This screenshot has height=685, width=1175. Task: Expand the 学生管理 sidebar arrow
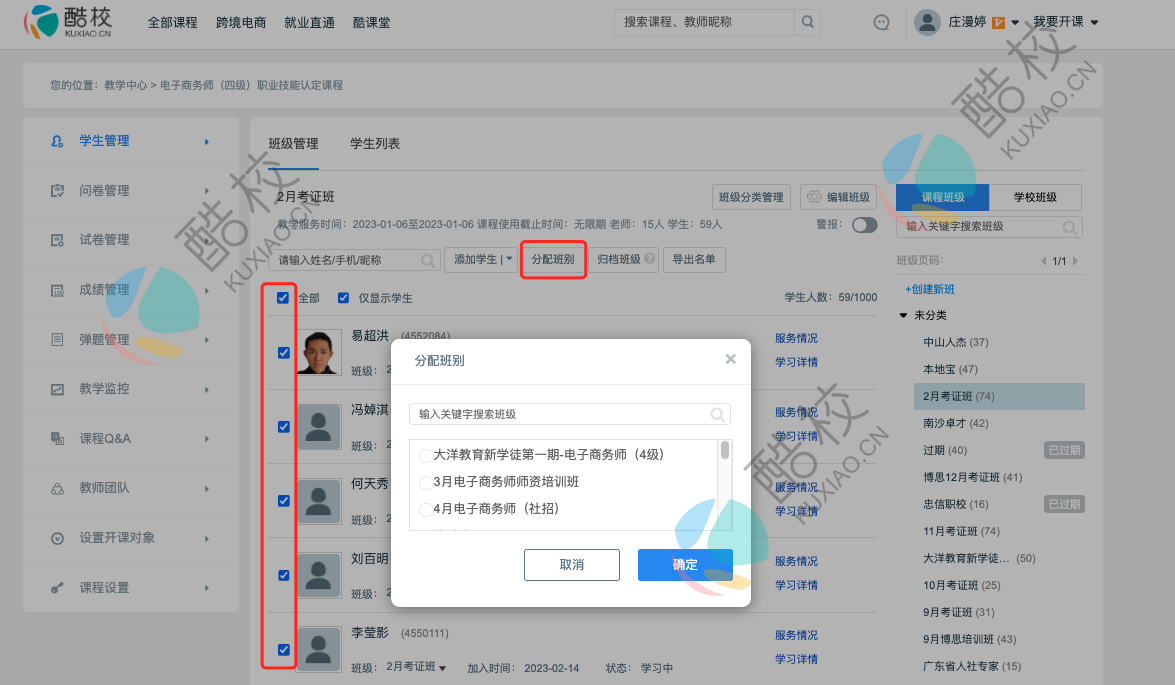coord(207,142)
